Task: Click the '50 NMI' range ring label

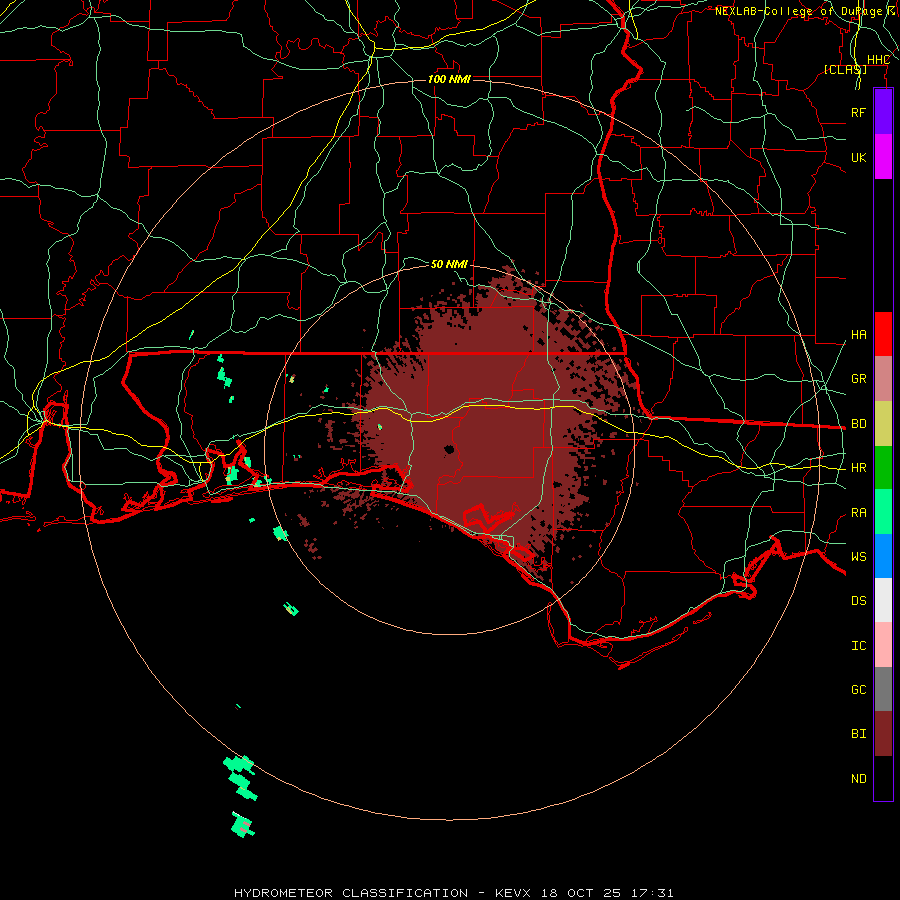Action: coord(449,264)
